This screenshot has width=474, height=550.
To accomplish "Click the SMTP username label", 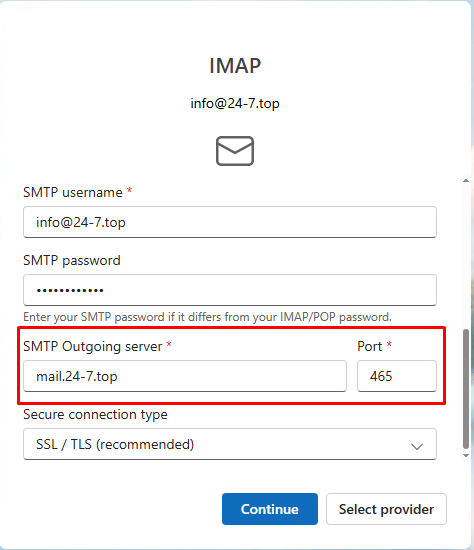I will (x=73, y=192).
